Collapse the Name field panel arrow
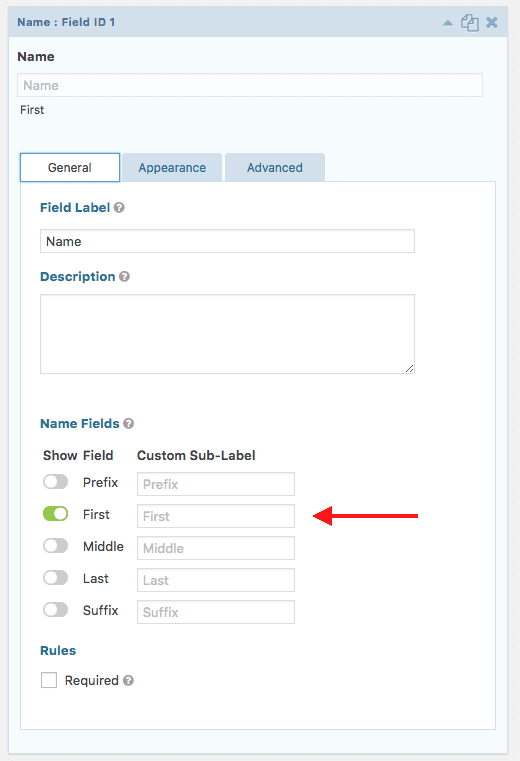520x761 pixels. point(448,23)
